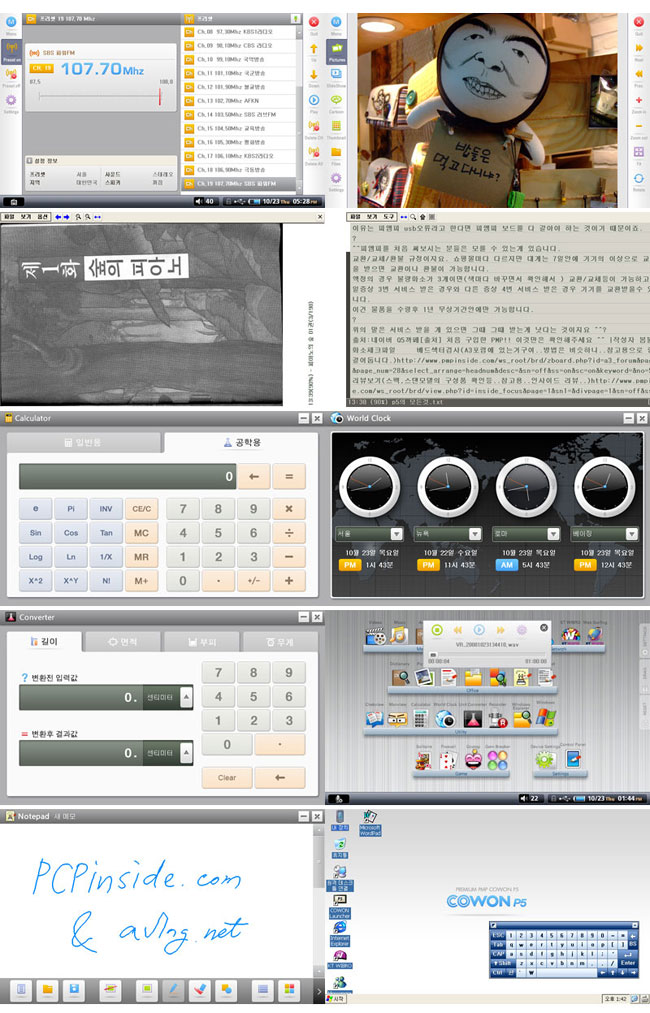Open the Solitaire game icon

click(x=423, y=760)
